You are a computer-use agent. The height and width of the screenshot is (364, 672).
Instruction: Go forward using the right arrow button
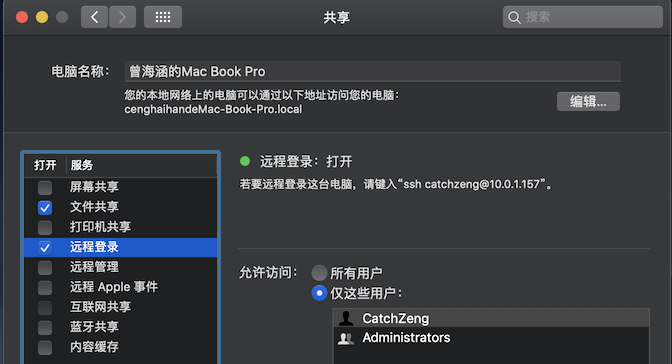click(122, 17)
